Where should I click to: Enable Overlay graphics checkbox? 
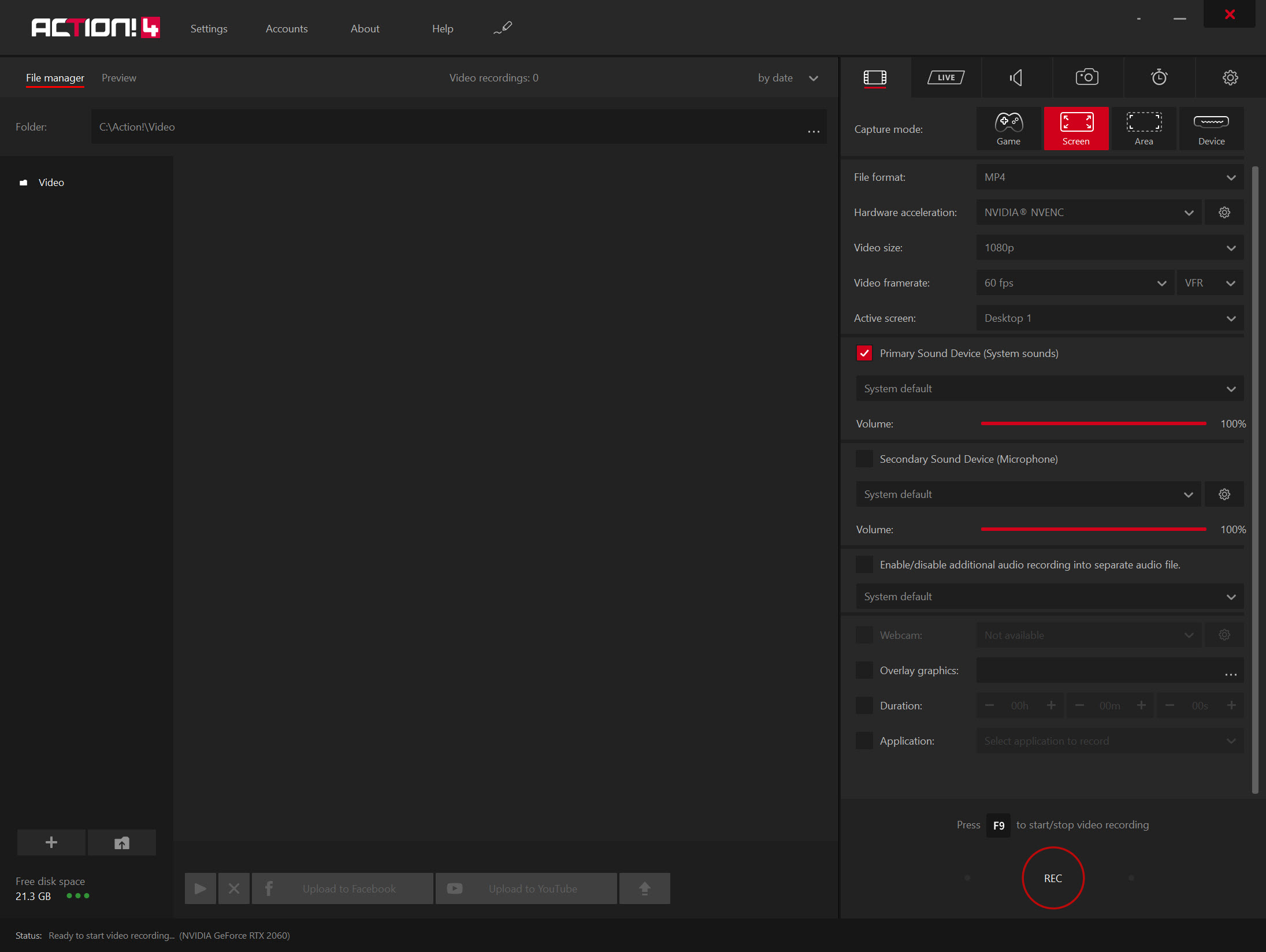(x=864, y=670)
